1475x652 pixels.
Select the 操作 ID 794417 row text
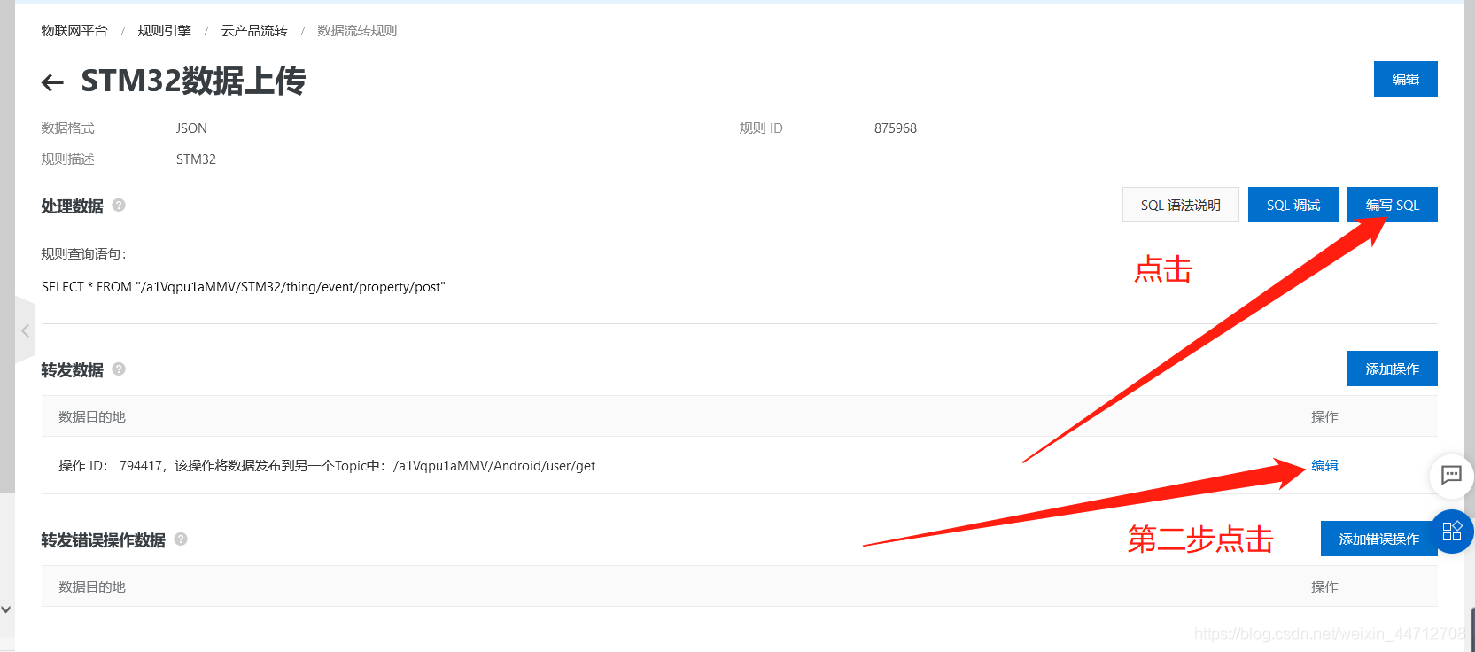(327, 465)
